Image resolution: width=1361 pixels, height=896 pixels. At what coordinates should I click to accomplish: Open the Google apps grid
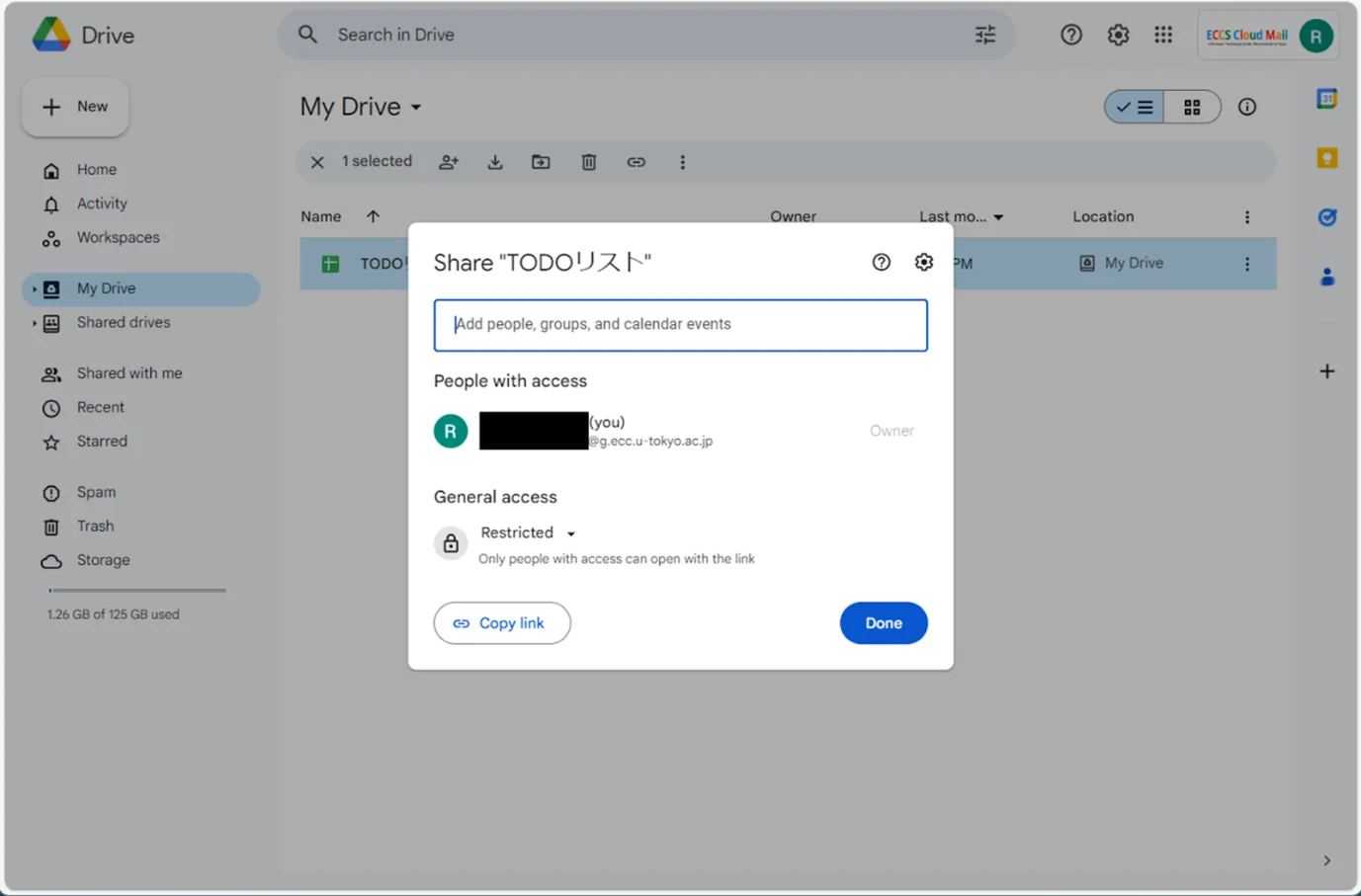coord(1163,35)
